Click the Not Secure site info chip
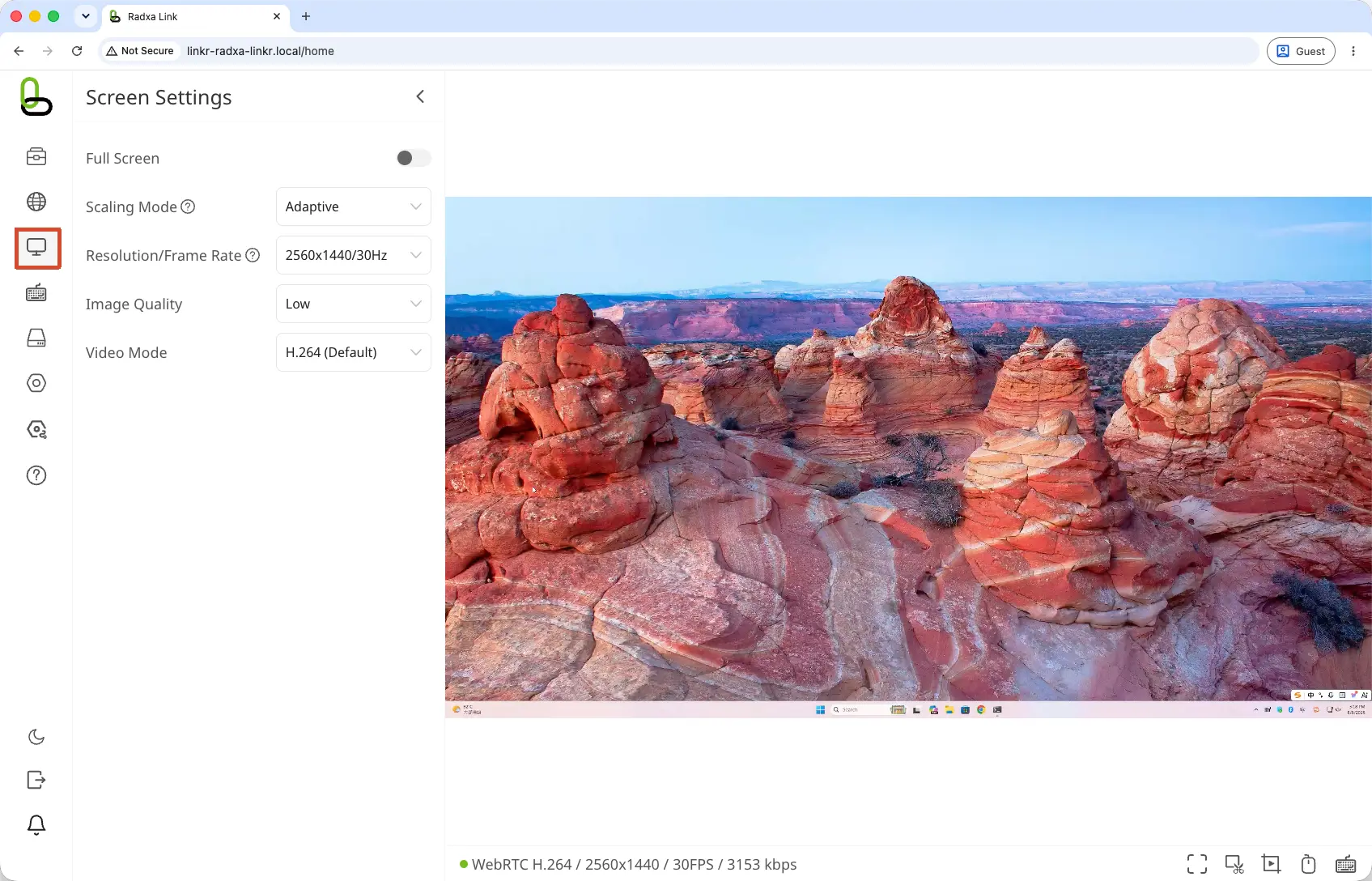Image resolution: width=1372 pixels, height=881 pixels. 140,51
